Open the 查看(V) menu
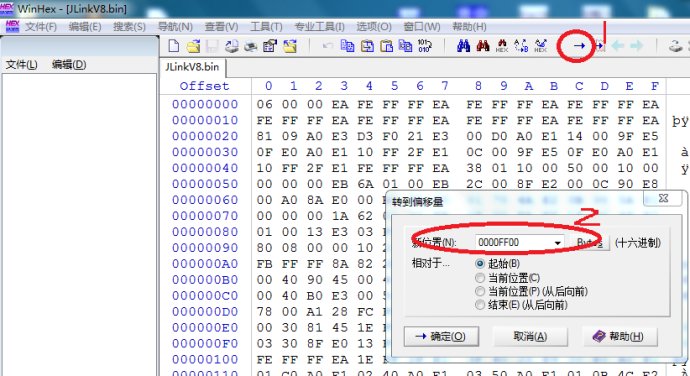 pos(221,27)
